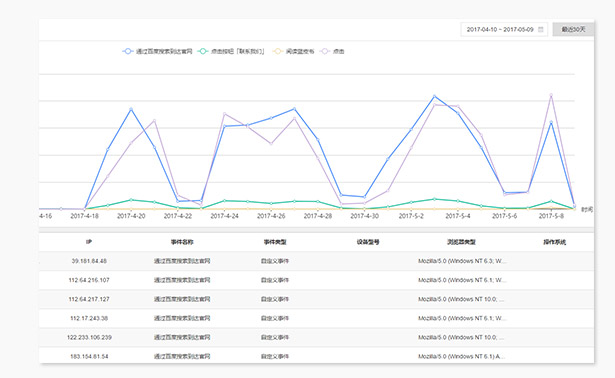Click the x-axis label 2017-5-6
The image size is (615, 378).
point(504,216)
